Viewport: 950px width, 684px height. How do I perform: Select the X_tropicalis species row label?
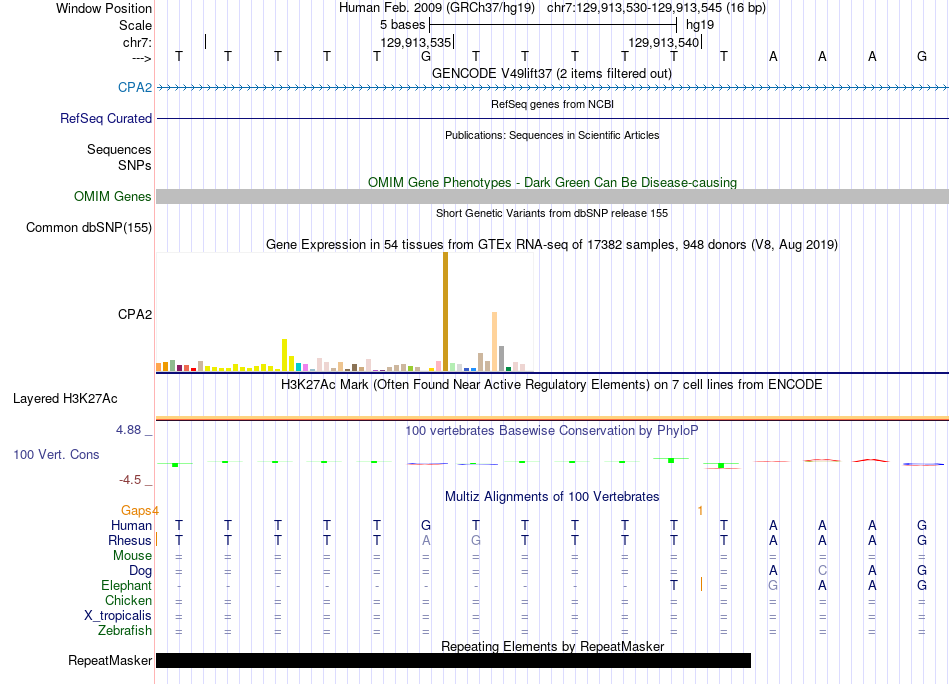coord(118,615)
